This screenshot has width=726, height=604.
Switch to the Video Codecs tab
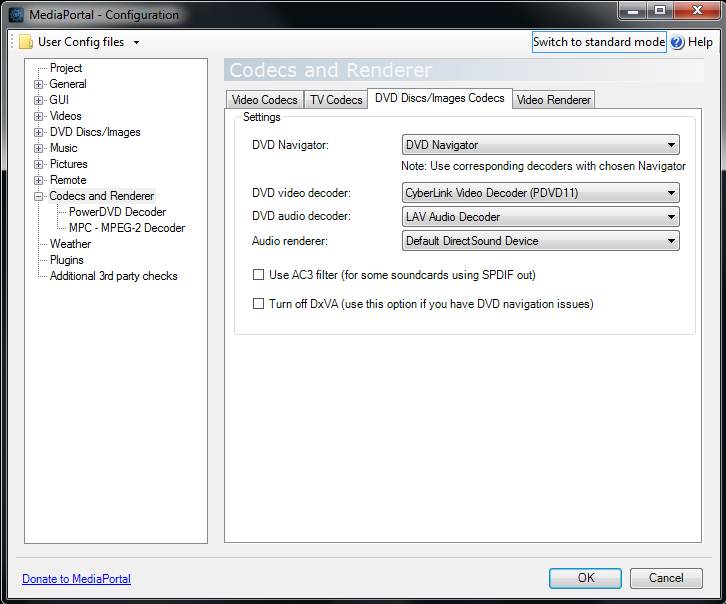click(x=265, y=100)
